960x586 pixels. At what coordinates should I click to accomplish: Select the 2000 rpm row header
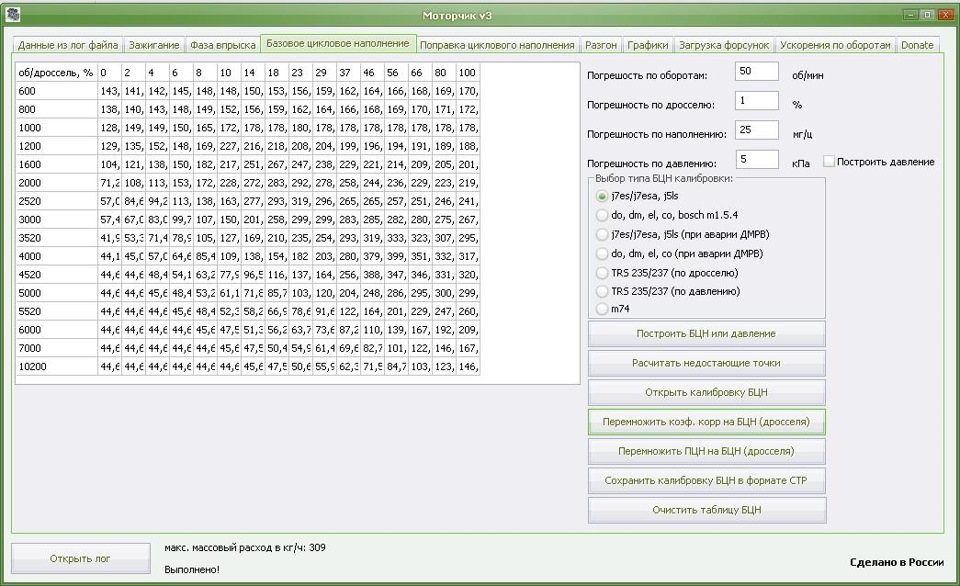pos(56,183)
